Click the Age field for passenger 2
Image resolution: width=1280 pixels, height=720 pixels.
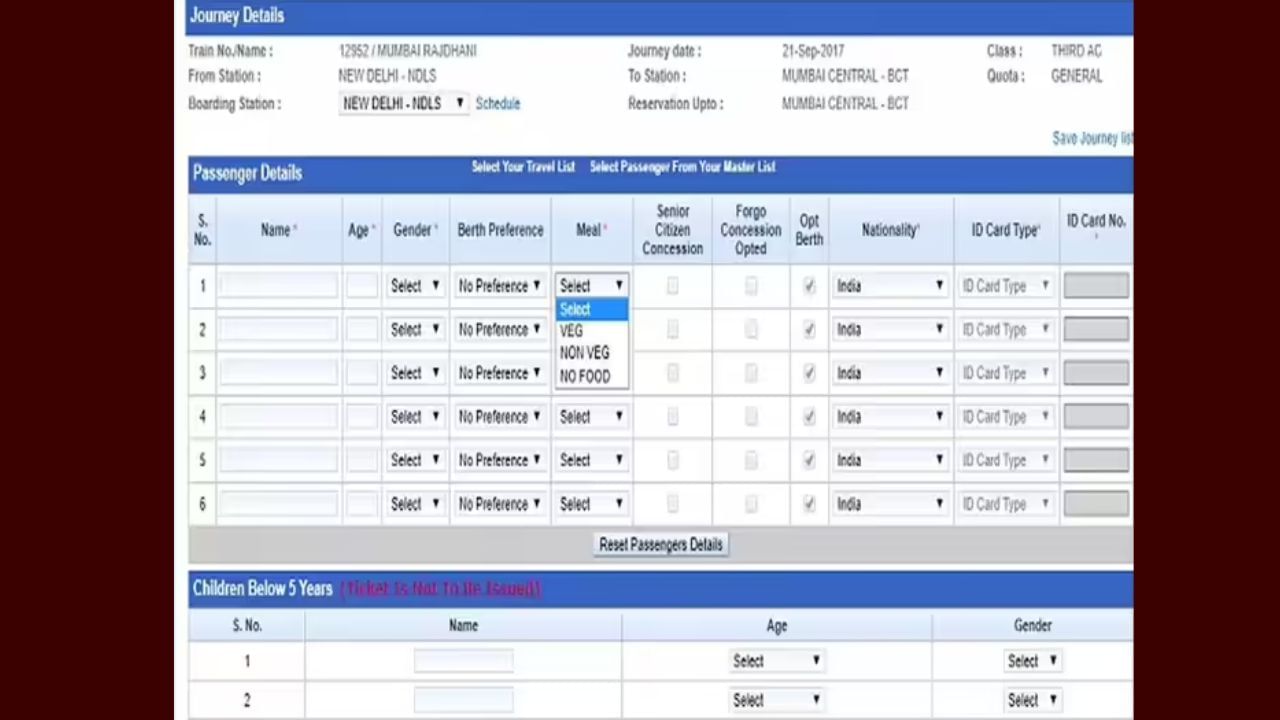[x=361, y=330]
